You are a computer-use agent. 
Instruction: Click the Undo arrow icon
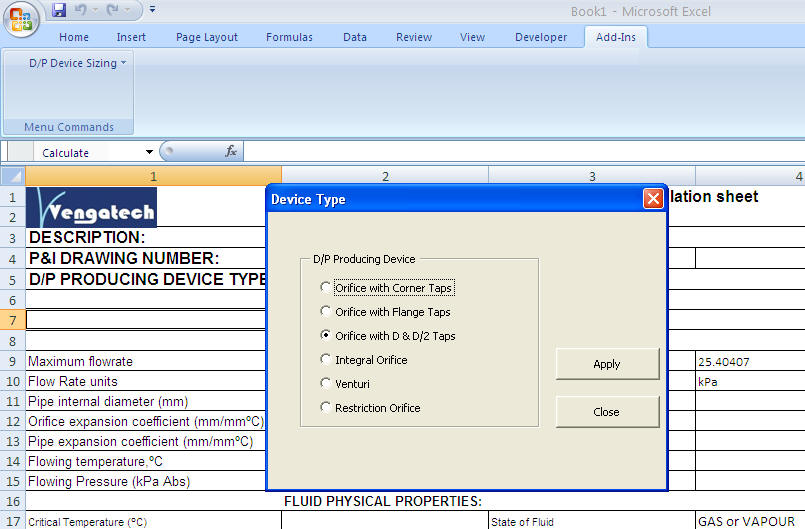[x=82, y=10]
